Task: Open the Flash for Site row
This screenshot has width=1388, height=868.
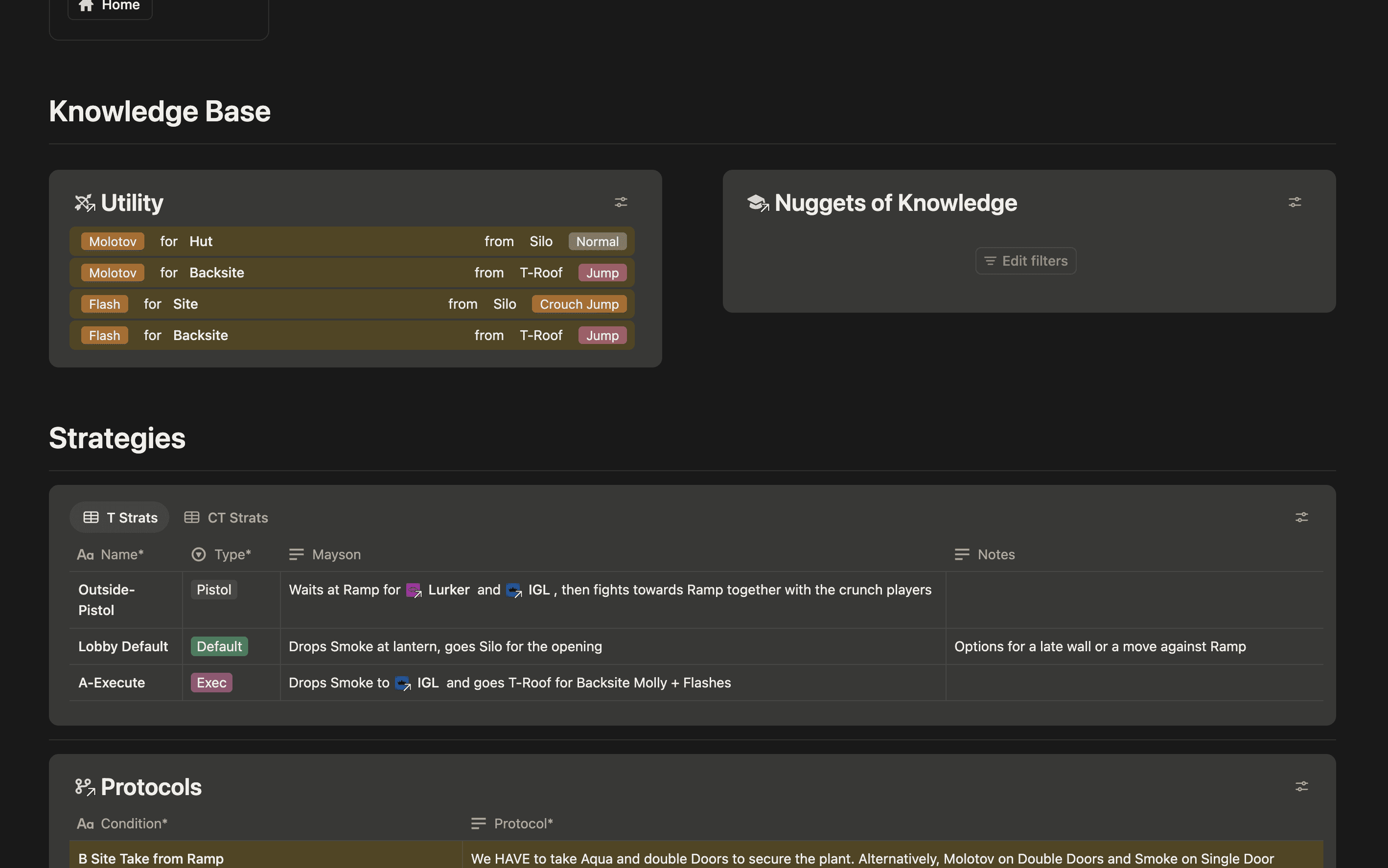Action: [x=352, y=304]
